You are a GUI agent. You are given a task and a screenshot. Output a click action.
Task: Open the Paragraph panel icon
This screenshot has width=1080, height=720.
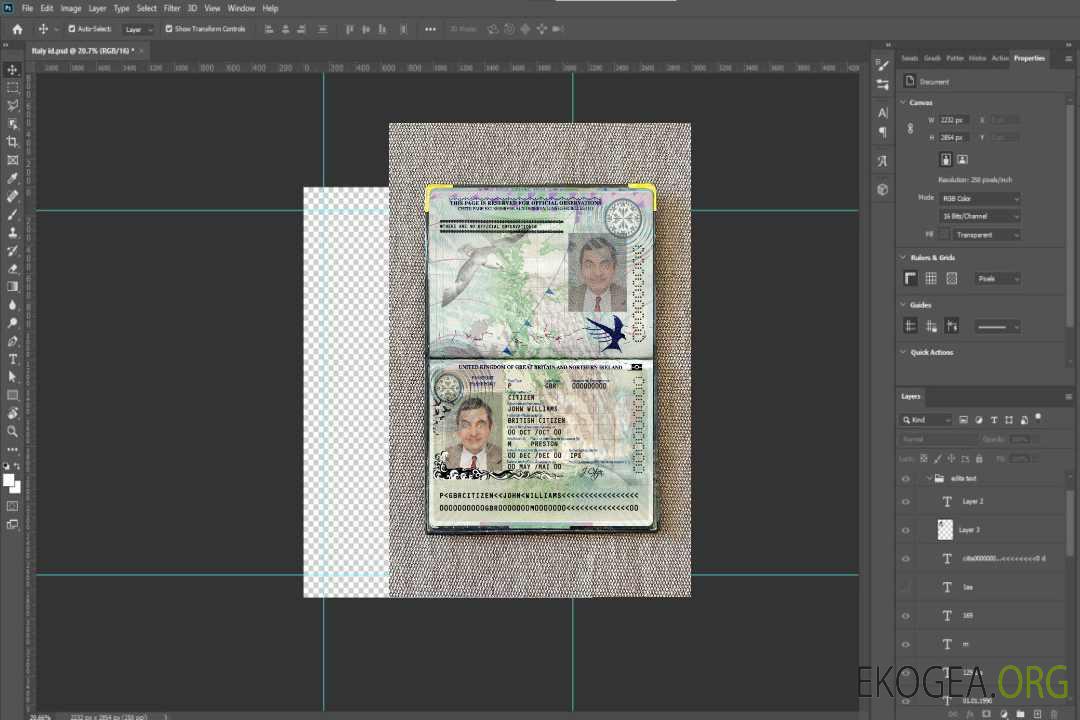click(883, 132)
